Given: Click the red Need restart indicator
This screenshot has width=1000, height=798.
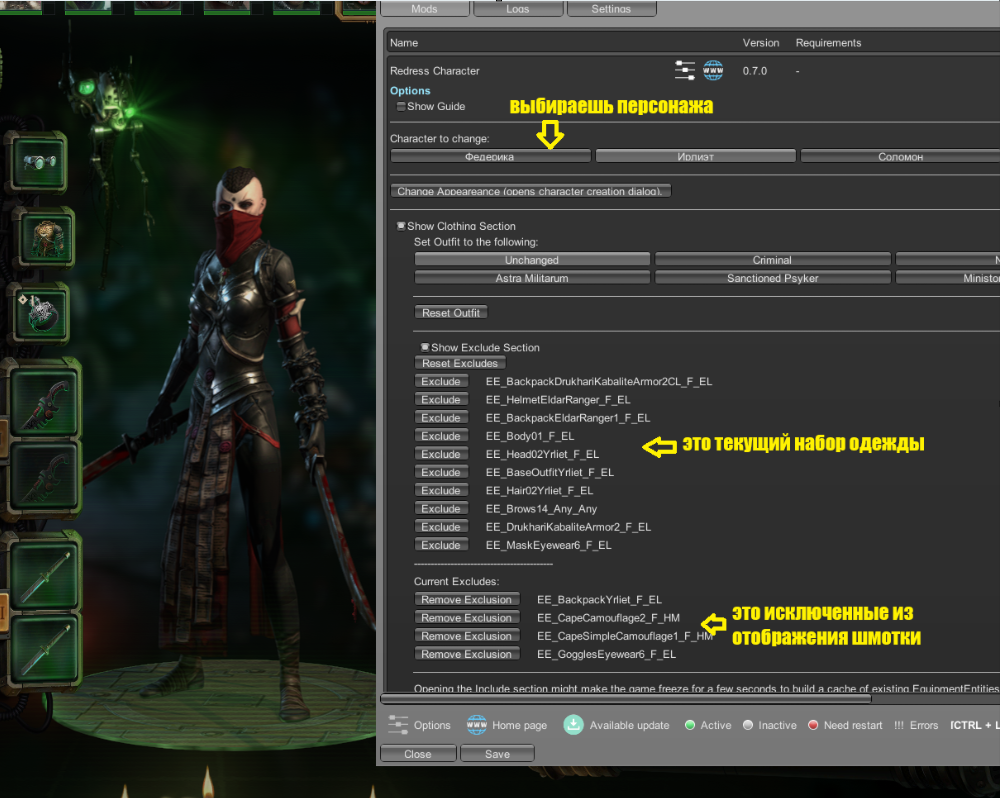Looking at the screenshot, I should click(813, 725).
